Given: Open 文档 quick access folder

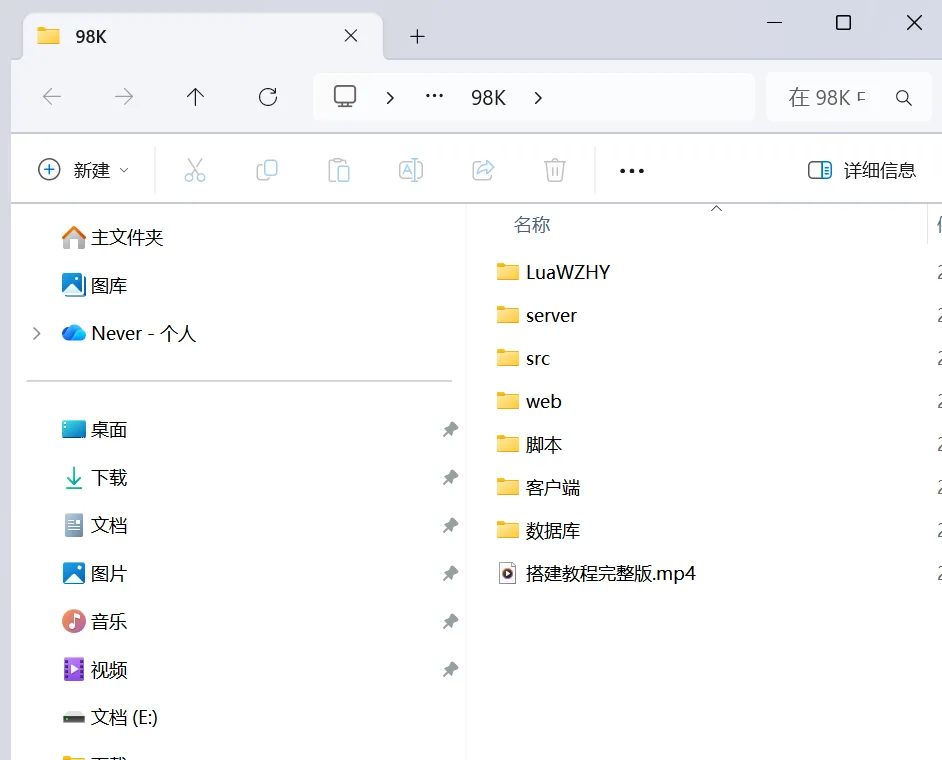Looking at the screenshot, I should 94,526.
